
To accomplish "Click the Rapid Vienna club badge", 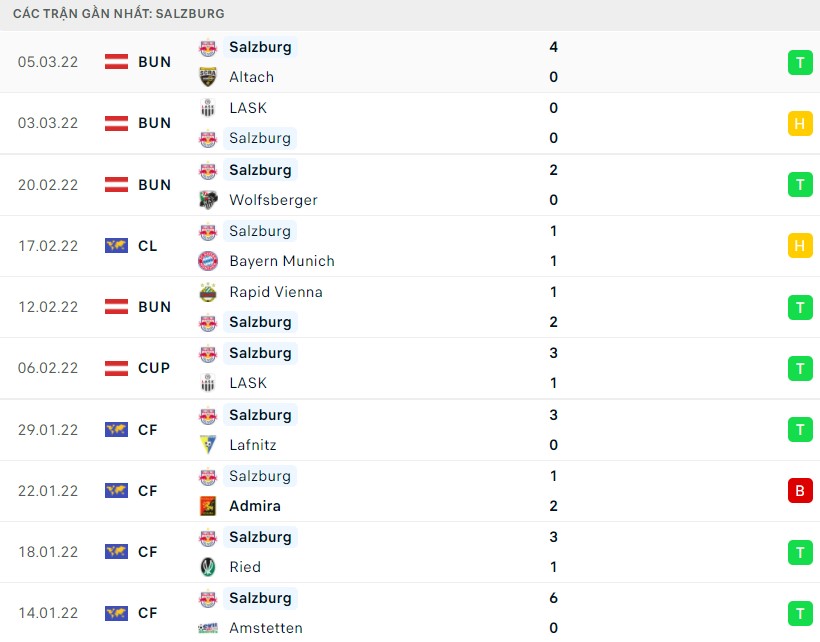I will tap(208, 292).
